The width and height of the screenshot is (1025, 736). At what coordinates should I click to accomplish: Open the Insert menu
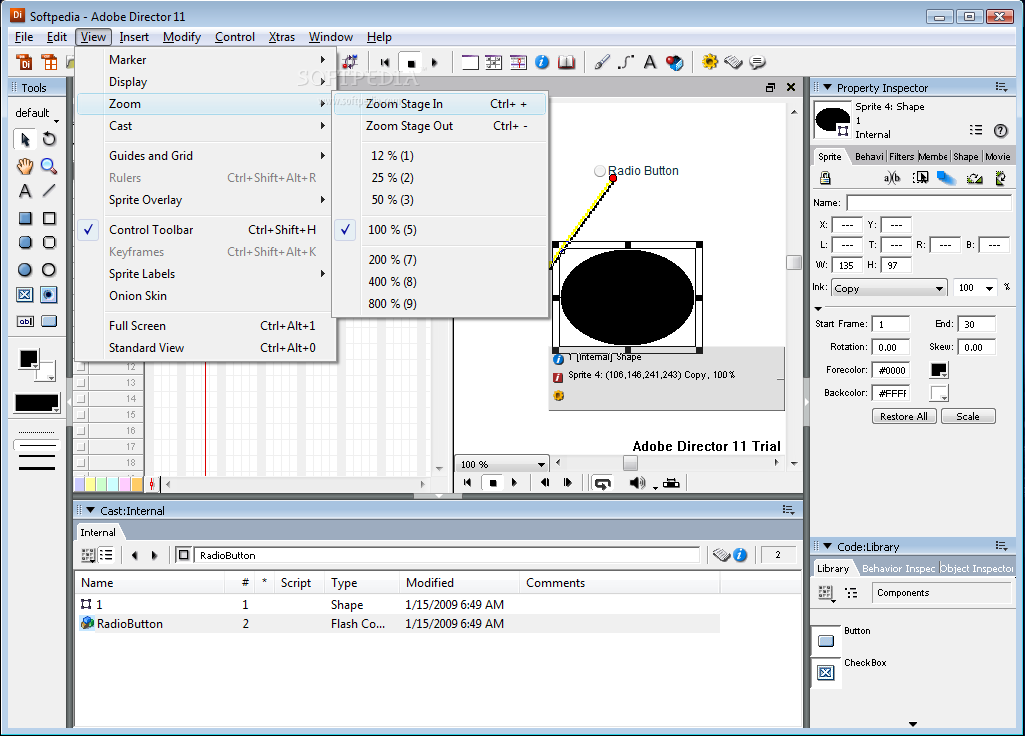pyautogui.click(x=134, y=37)
